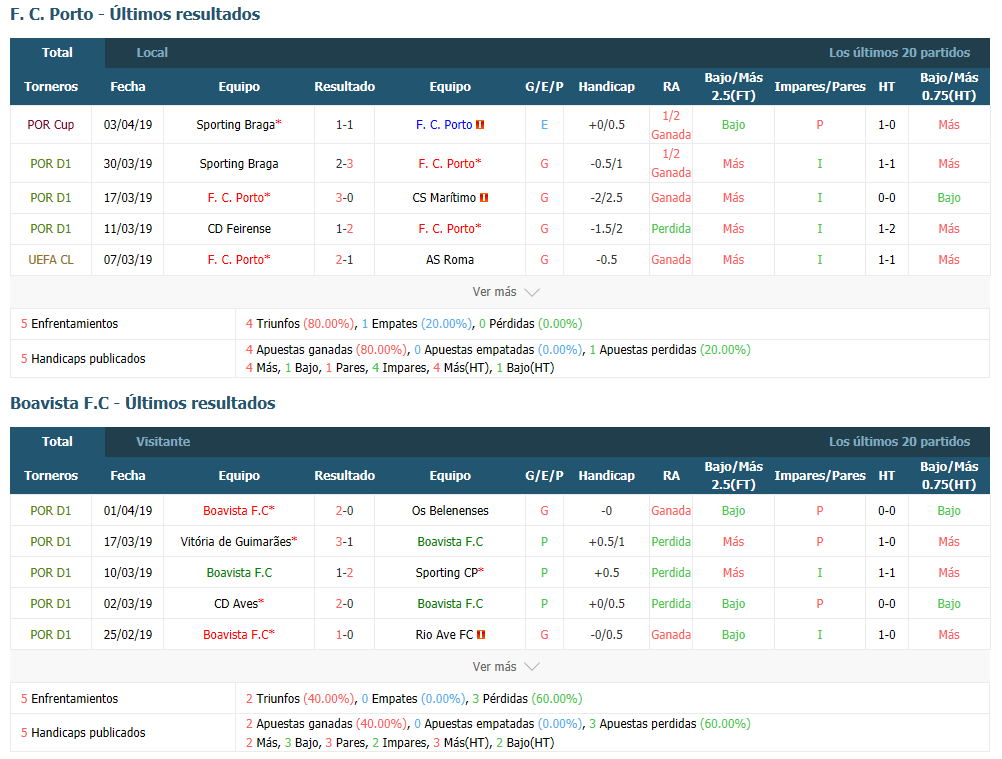Viewport: 1002px width, 759px height.
Task: Click 5 Enfrentamientos under Boavista results
Action: [x=70, y=699]
